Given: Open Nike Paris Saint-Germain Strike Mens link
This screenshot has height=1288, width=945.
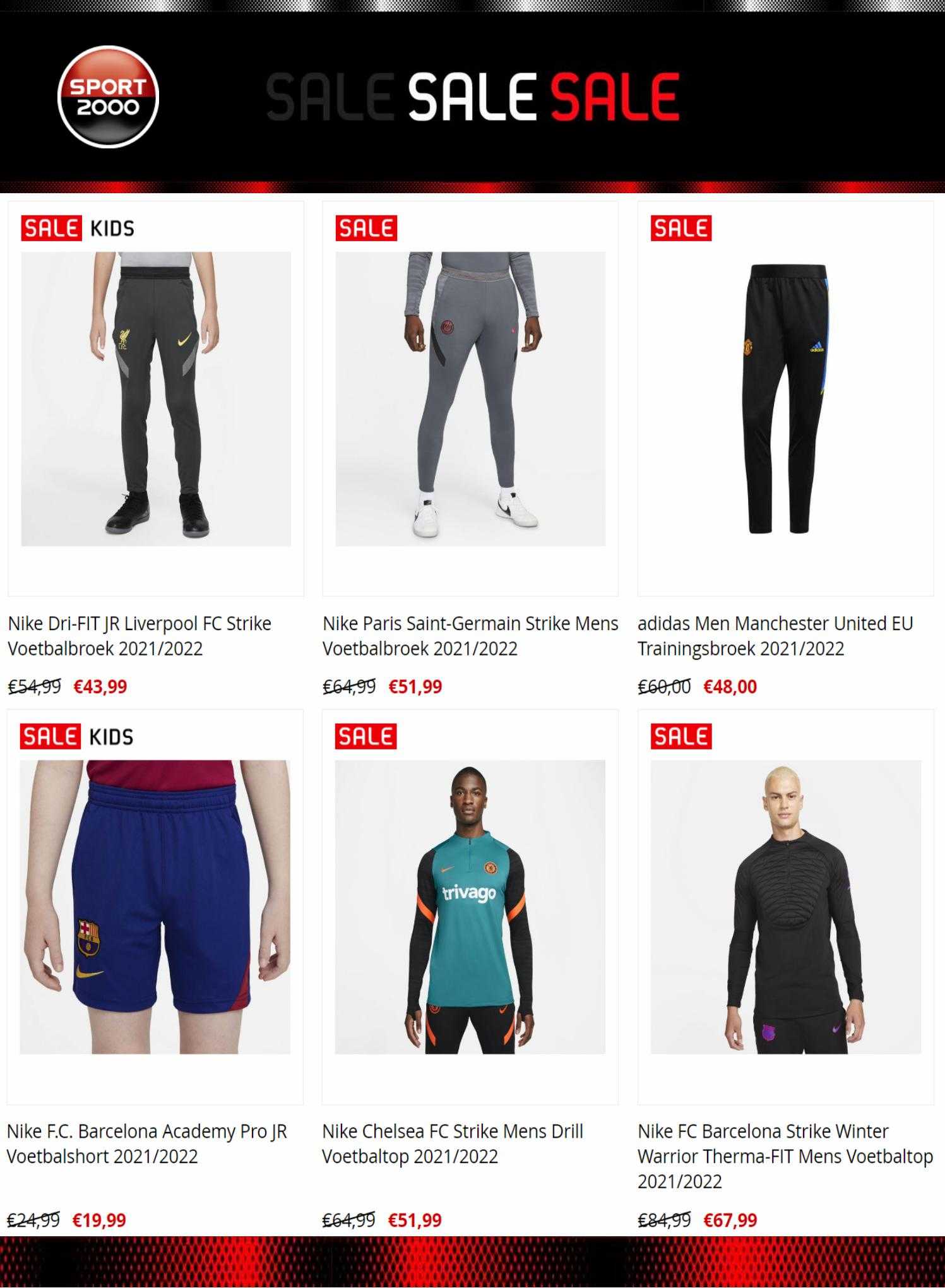Looking at the screenshot, I should [470, 636].
